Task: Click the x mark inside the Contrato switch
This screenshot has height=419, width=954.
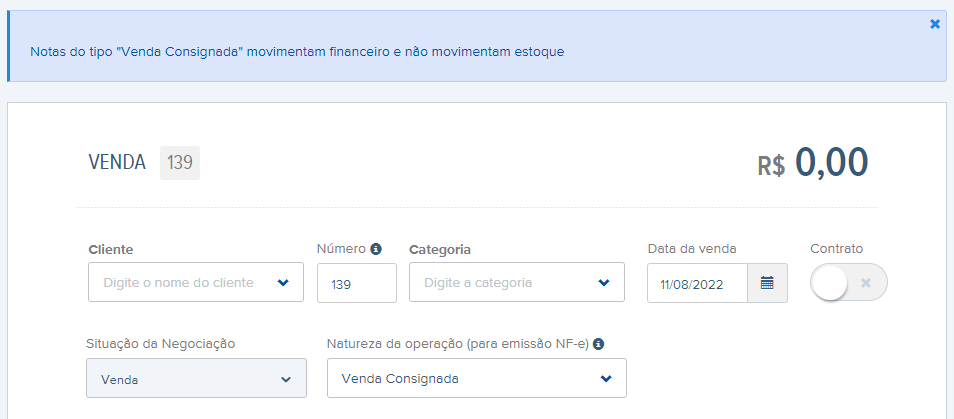Action: point(866,283)
